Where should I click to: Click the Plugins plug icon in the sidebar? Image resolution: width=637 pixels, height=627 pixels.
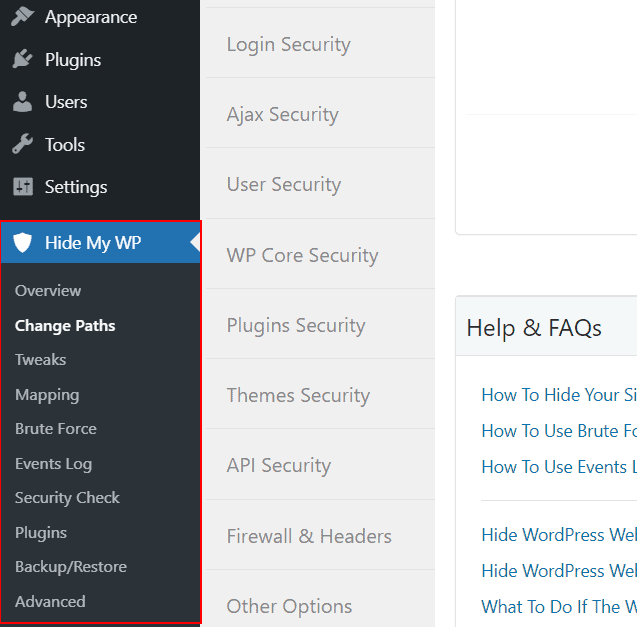(x=22, y=59)
